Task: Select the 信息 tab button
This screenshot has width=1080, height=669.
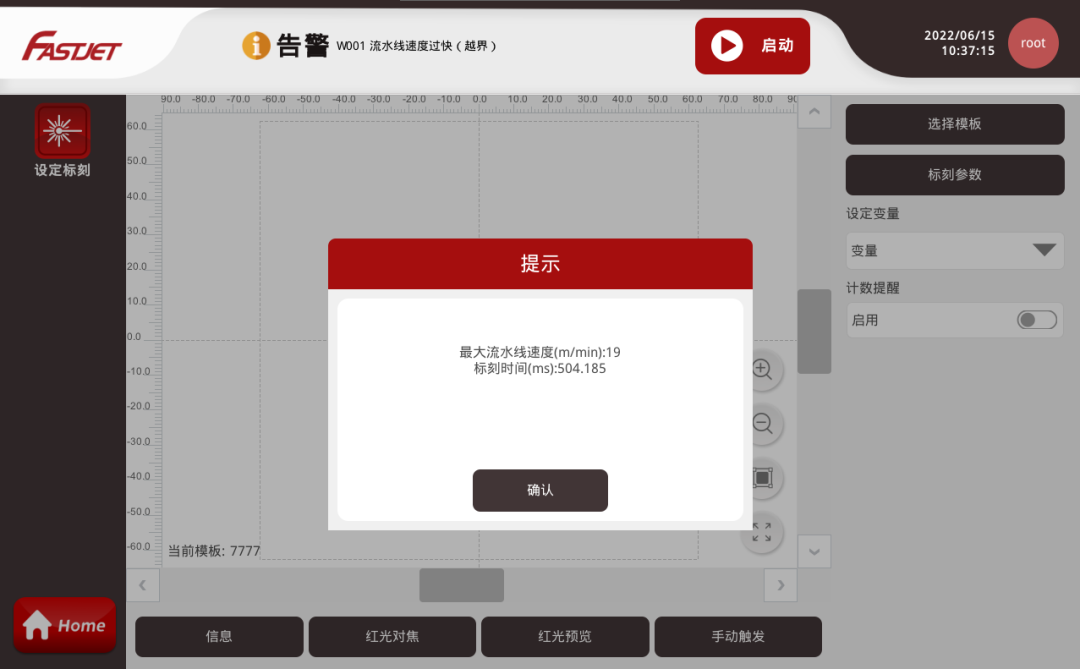Action: tap(219, 637)
